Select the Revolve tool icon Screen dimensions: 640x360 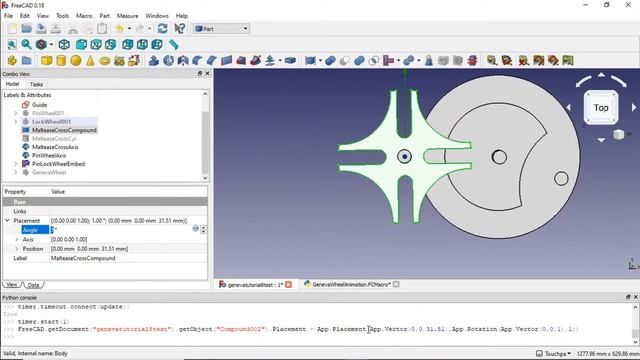168,61
